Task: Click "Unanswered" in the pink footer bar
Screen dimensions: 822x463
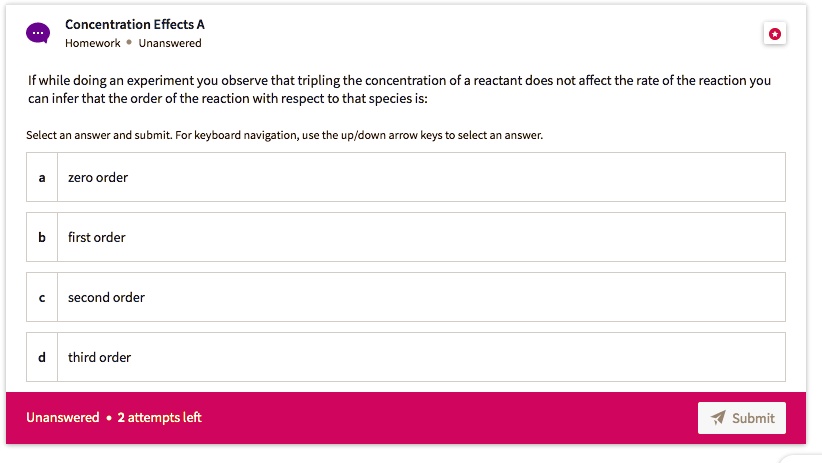Action: pos(62,417)
